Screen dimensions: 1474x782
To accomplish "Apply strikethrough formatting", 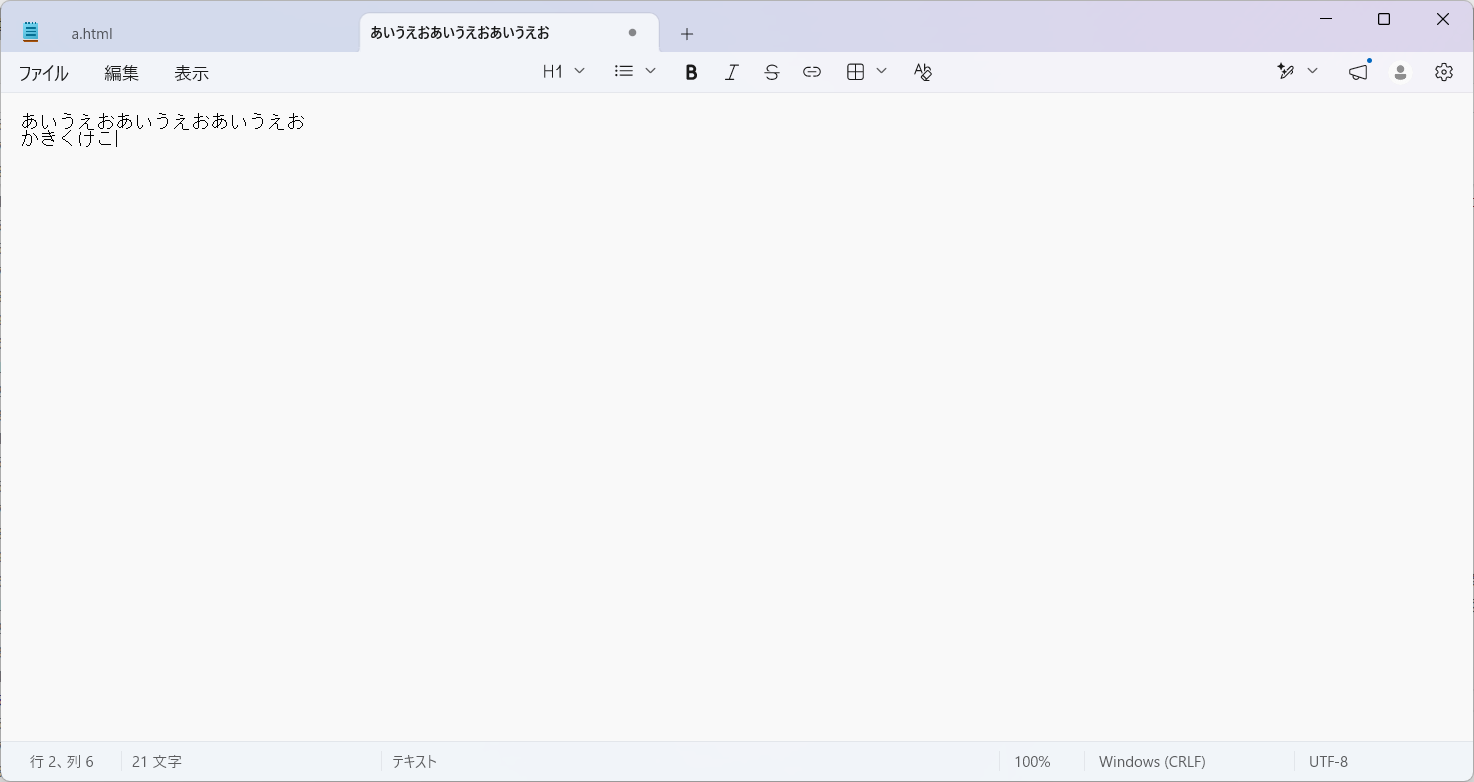I will point(771,72).
